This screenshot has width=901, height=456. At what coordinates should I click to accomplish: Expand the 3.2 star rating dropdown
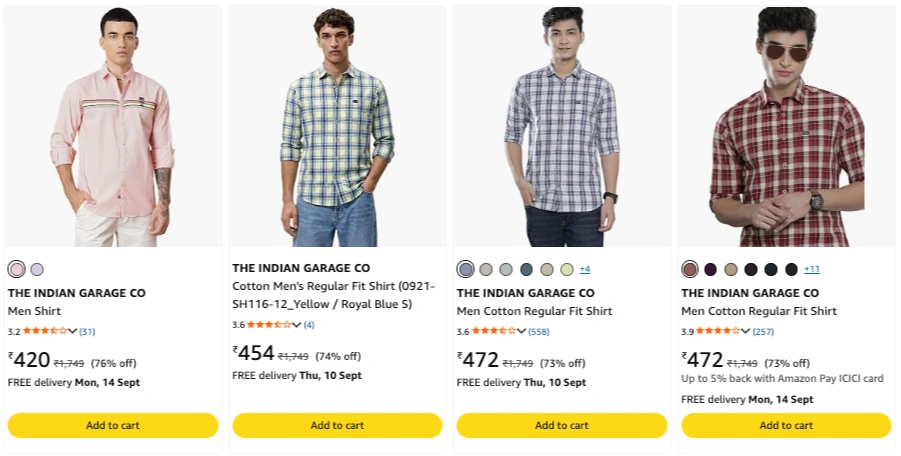(72, 331)
